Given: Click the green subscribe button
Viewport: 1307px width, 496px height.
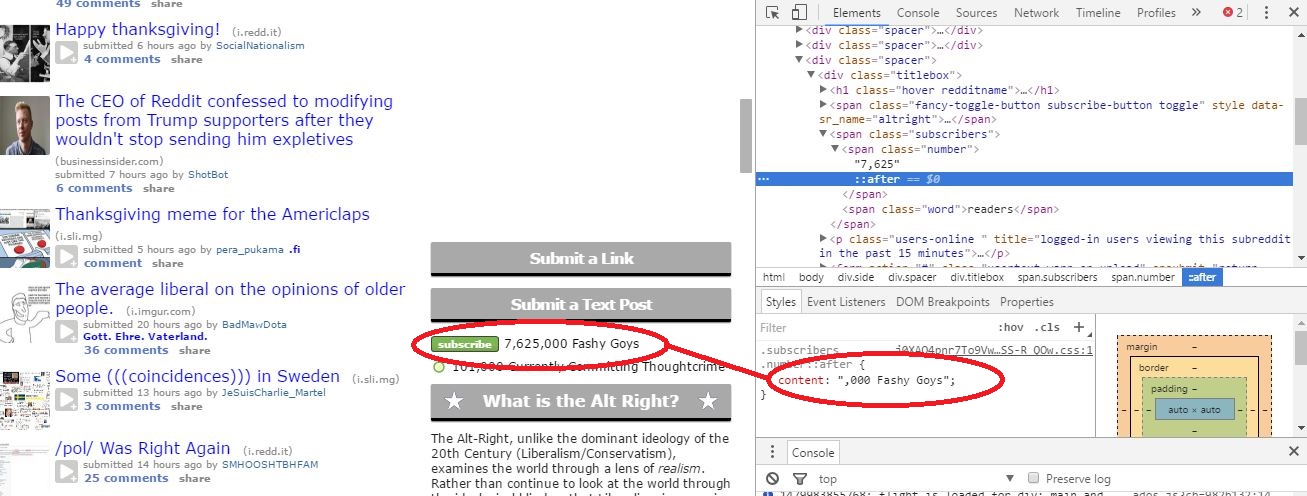Looking at the screenshot, I should pos(465,345).
